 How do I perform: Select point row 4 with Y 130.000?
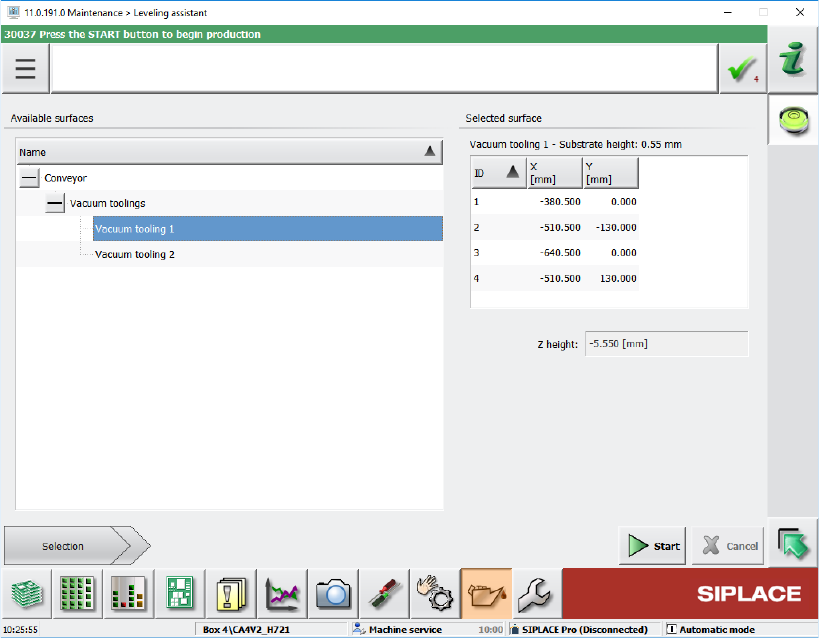(x=555, y=279)
